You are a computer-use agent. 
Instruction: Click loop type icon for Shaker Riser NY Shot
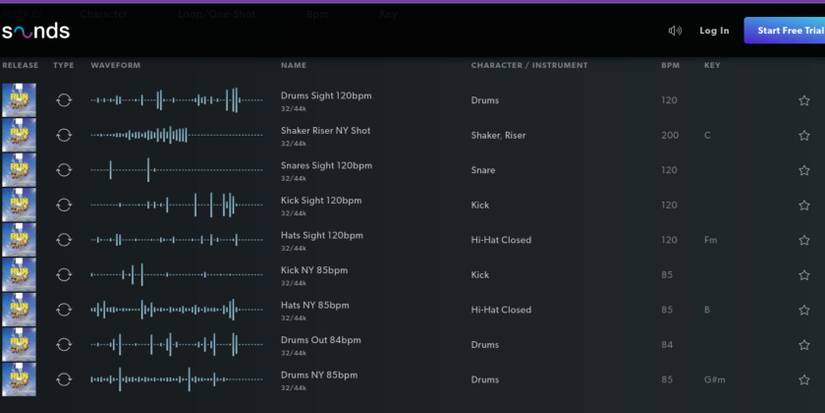pos(64,135)
